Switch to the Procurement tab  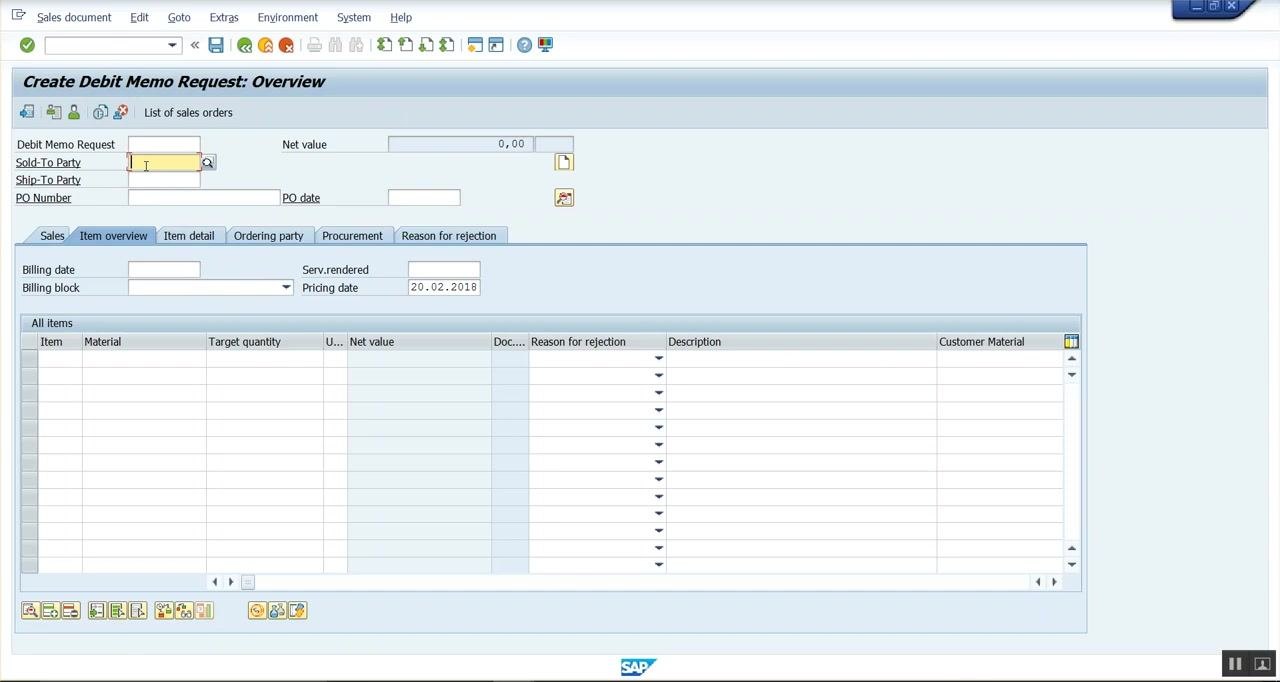coord(352,236)
